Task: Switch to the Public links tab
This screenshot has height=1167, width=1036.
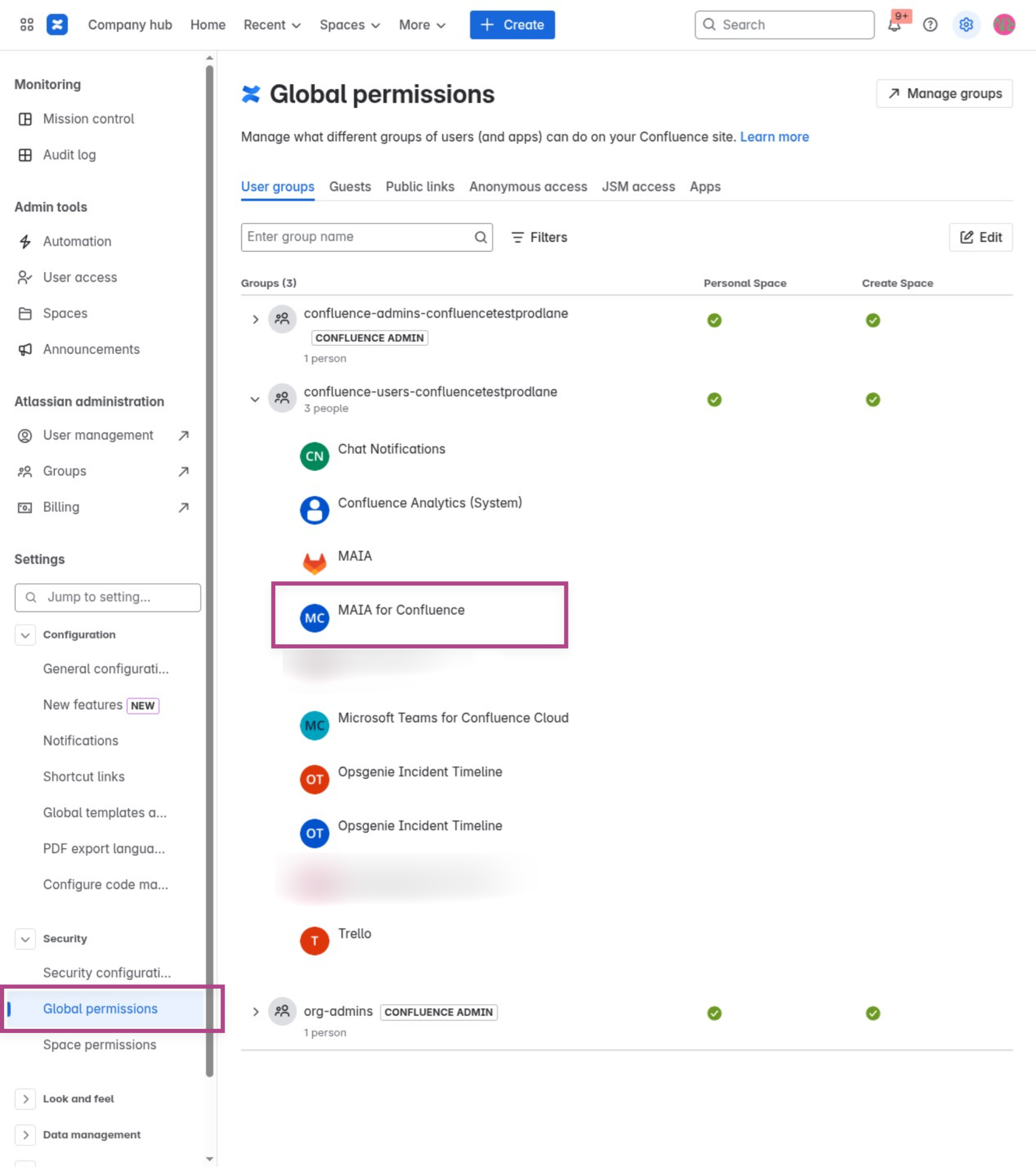Action: [420, 187]
